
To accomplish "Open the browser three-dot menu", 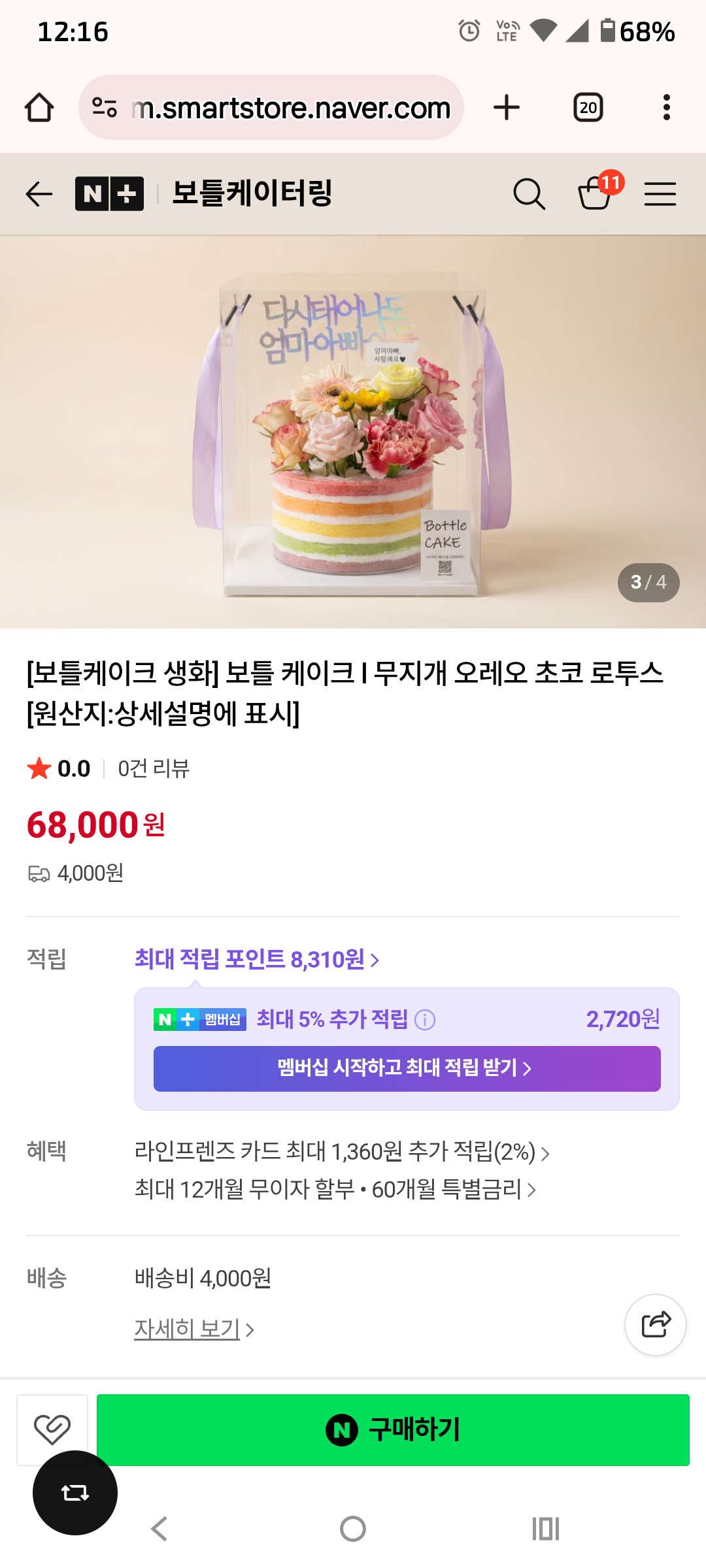I will [666, 107].
